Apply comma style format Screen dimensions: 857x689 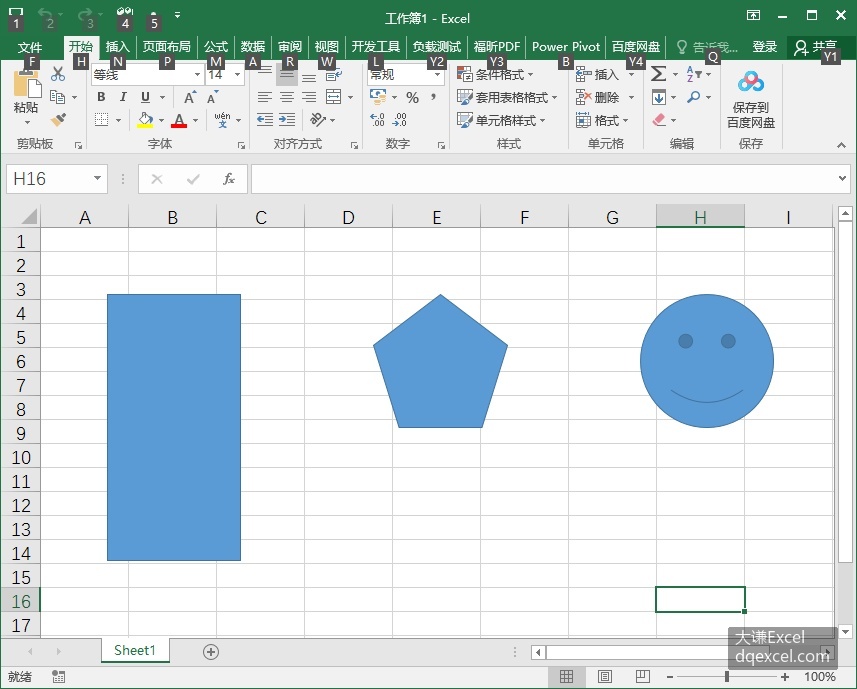[x=433, y=98]
